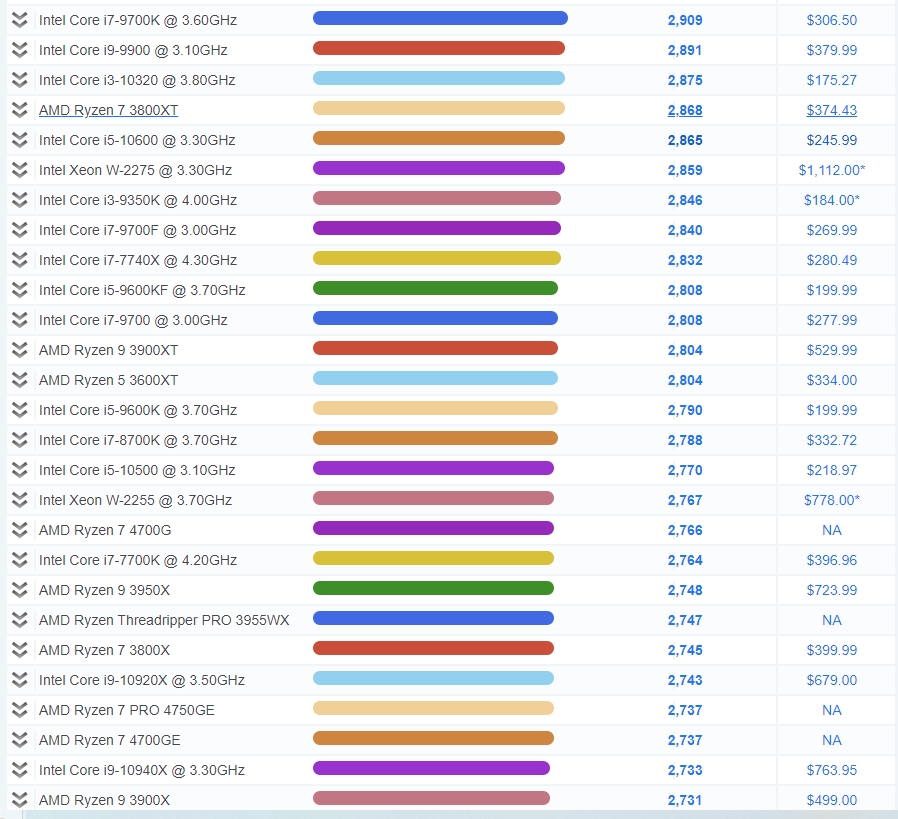Click the NA price for Threadripper PRO 3955WX
Viewport: 898px width, 819px height.
(x=832, y=620)
